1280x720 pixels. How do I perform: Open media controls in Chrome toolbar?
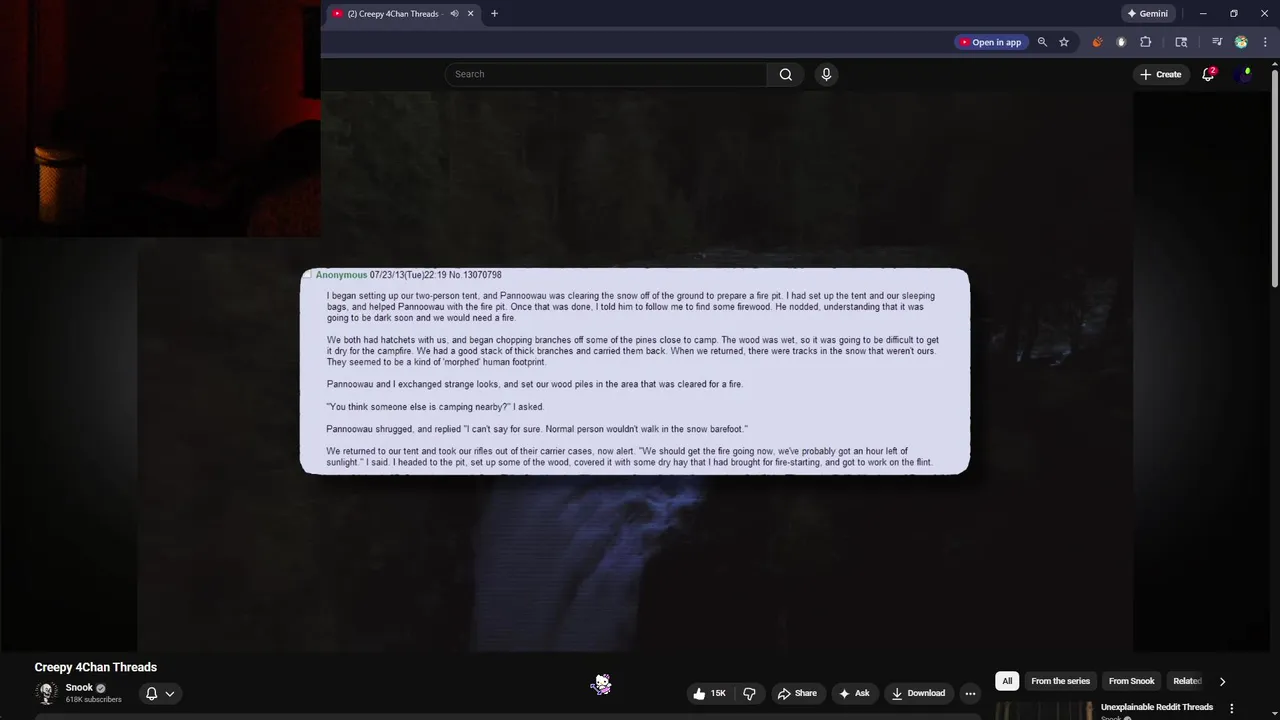coord(1217,42)
